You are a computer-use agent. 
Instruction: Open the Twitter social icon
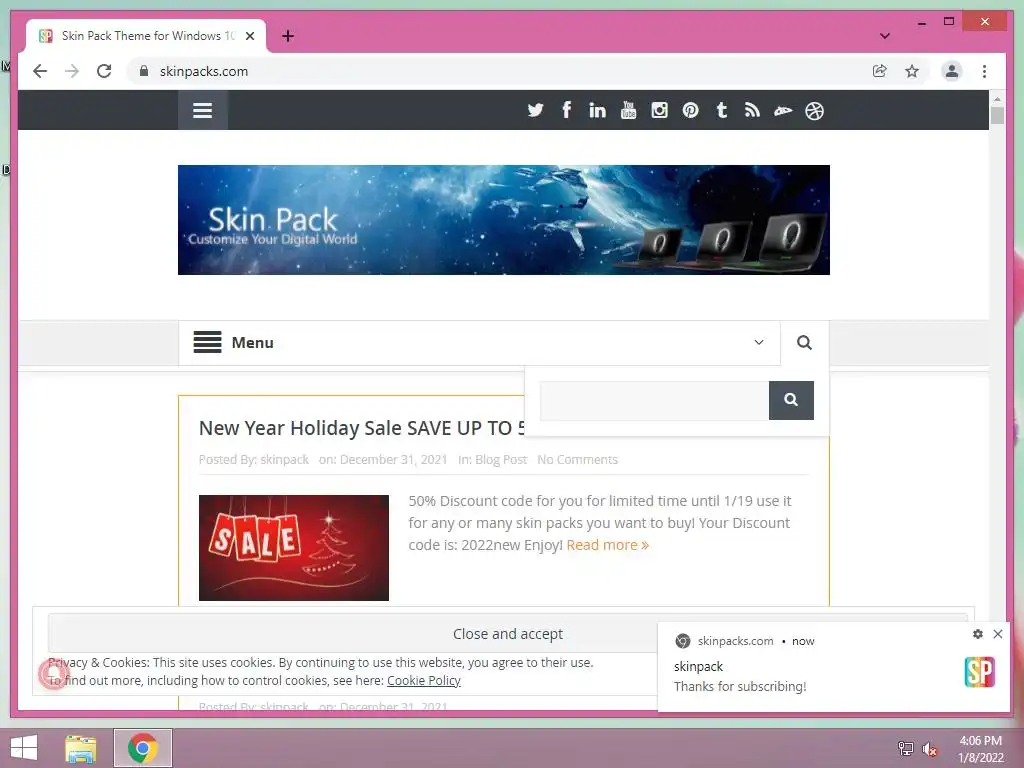[536, 110]
